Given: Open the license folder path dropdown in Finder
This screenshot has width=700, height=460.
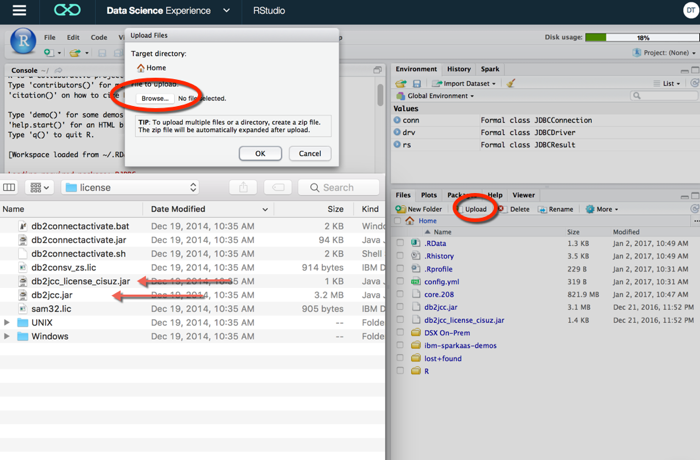Looking at the screenshot, I should 130,188.
